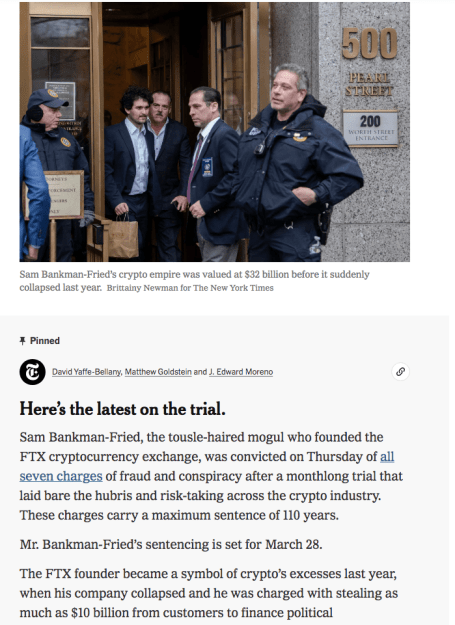The width and height of the screenshot is (455, 625).
Task: Click the Pinned label text
Action: click(45, 341)
